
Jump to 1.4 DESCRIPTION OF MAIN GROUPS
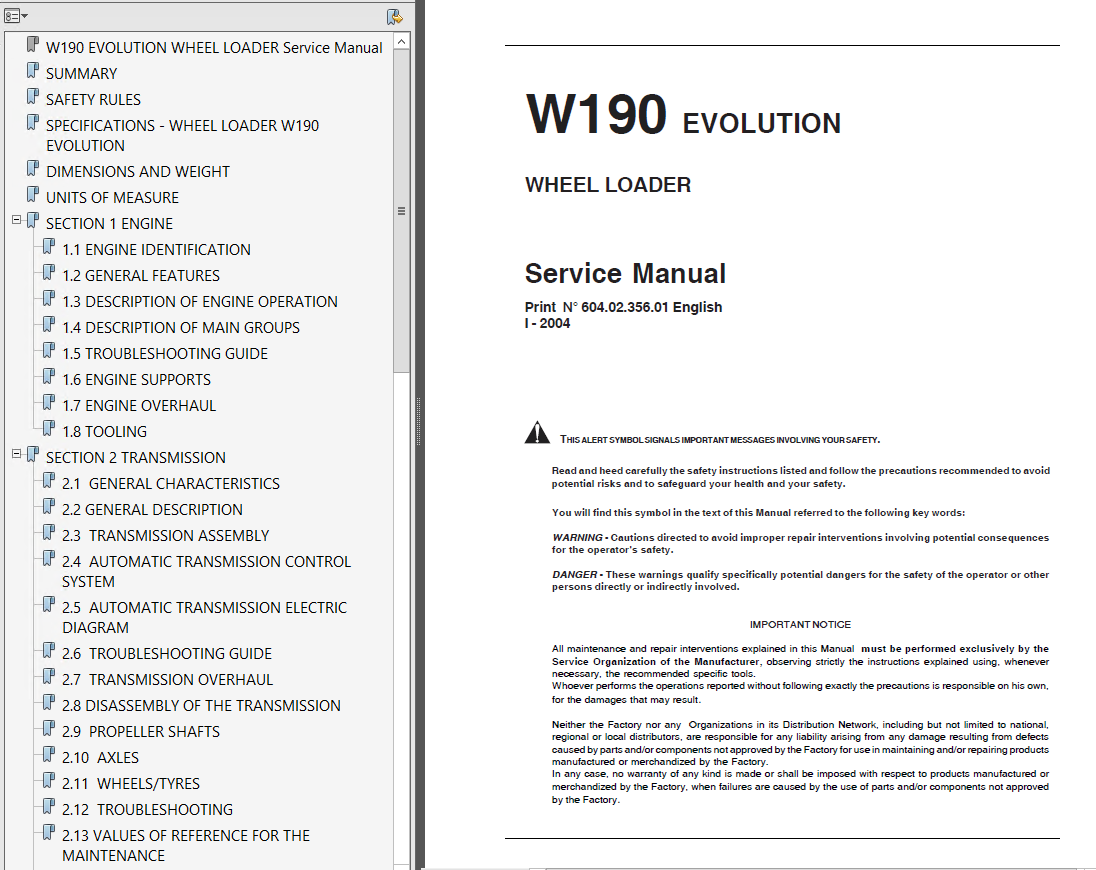180,328
